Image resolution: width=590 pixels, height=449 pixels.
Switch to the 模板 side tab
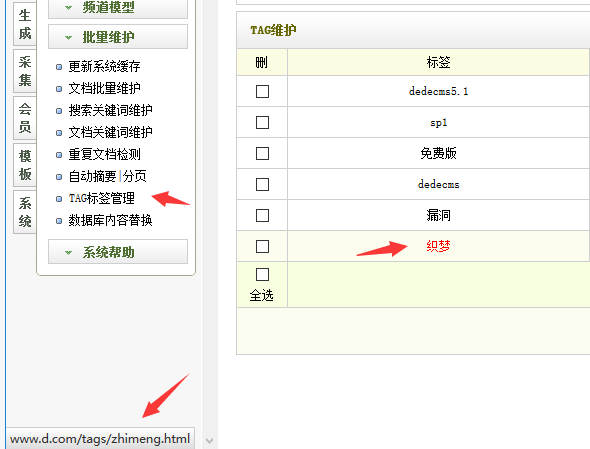coord(25,165)
